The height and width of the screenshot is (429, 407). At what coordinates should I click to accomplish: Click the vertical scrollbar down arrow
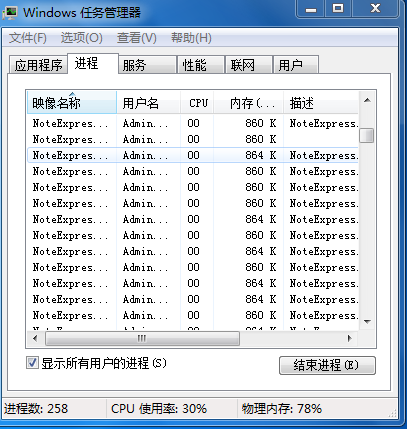point(367,322)
